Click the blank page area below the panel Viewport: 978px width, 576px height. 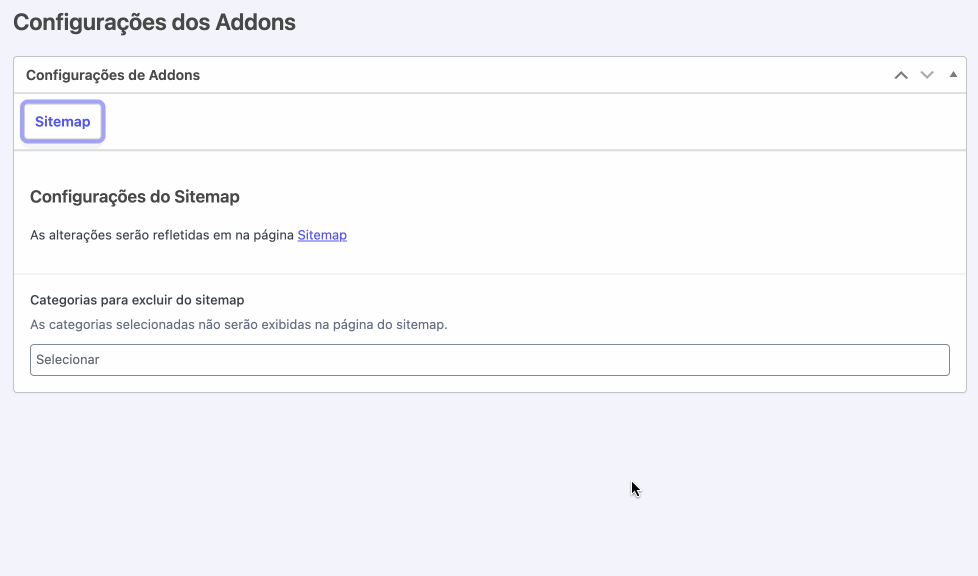point(489,484)
